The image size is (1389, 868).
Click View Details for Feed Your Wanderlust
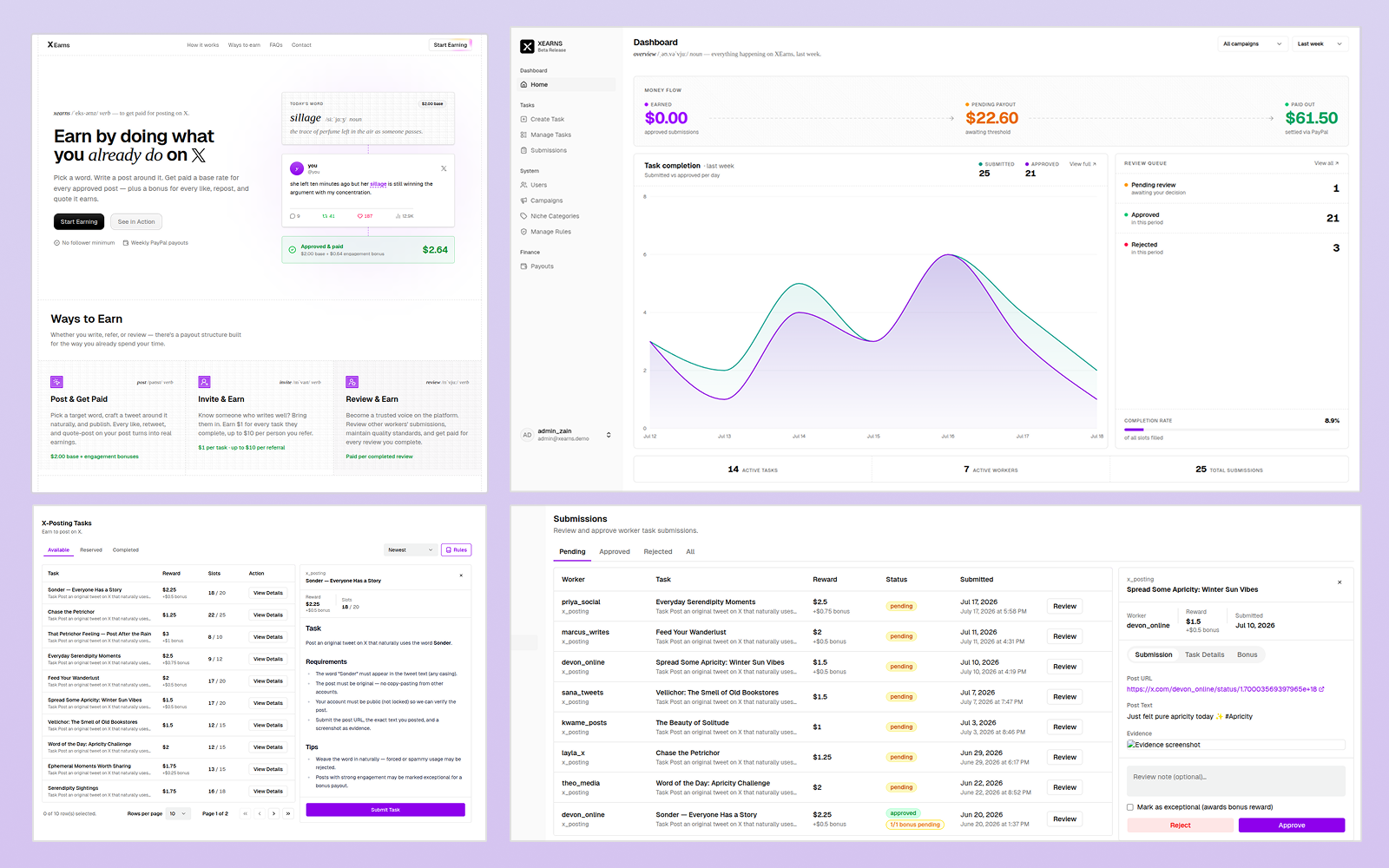pyautogui.click(x=268, y=681)
